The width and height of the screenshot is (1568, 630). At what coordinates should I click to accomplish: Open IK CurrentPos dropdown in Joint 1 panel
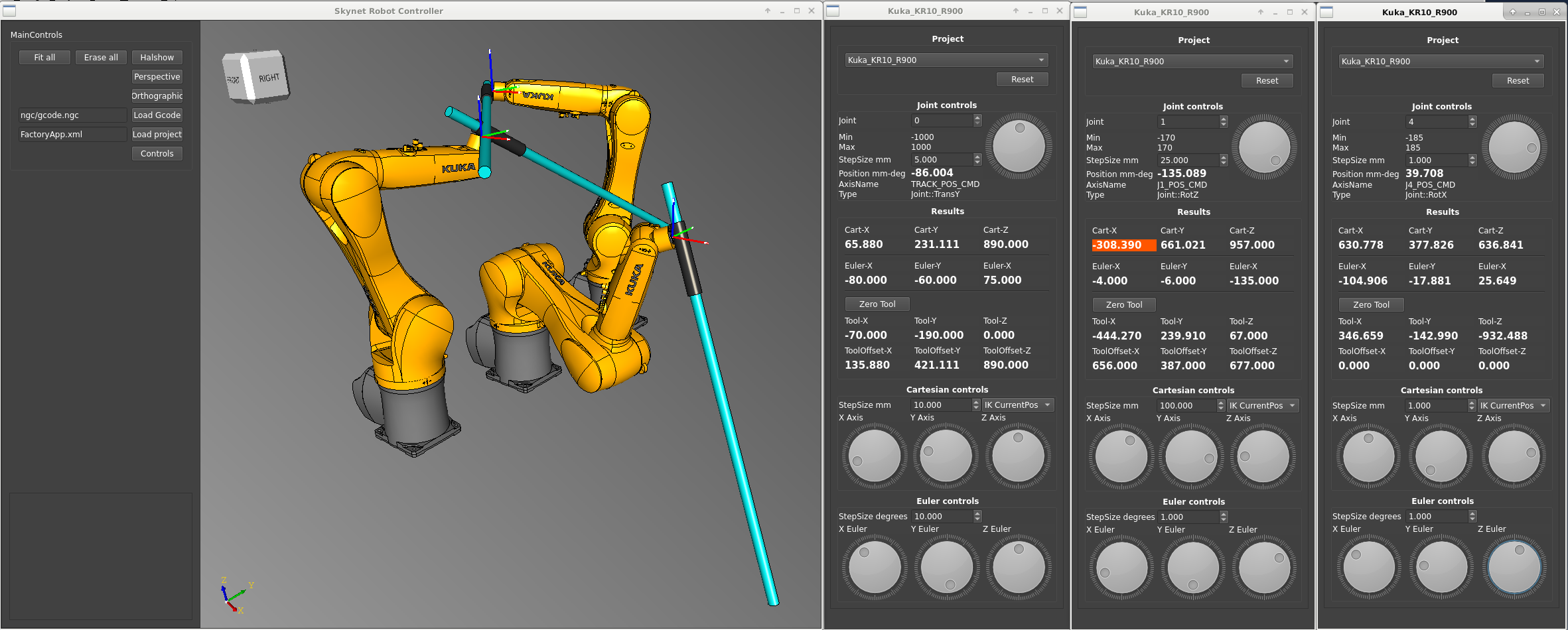[1263, 406]
